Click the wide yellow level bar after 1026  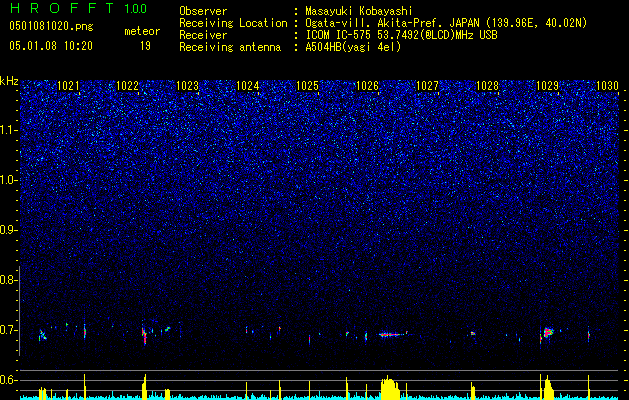[390, 388]
